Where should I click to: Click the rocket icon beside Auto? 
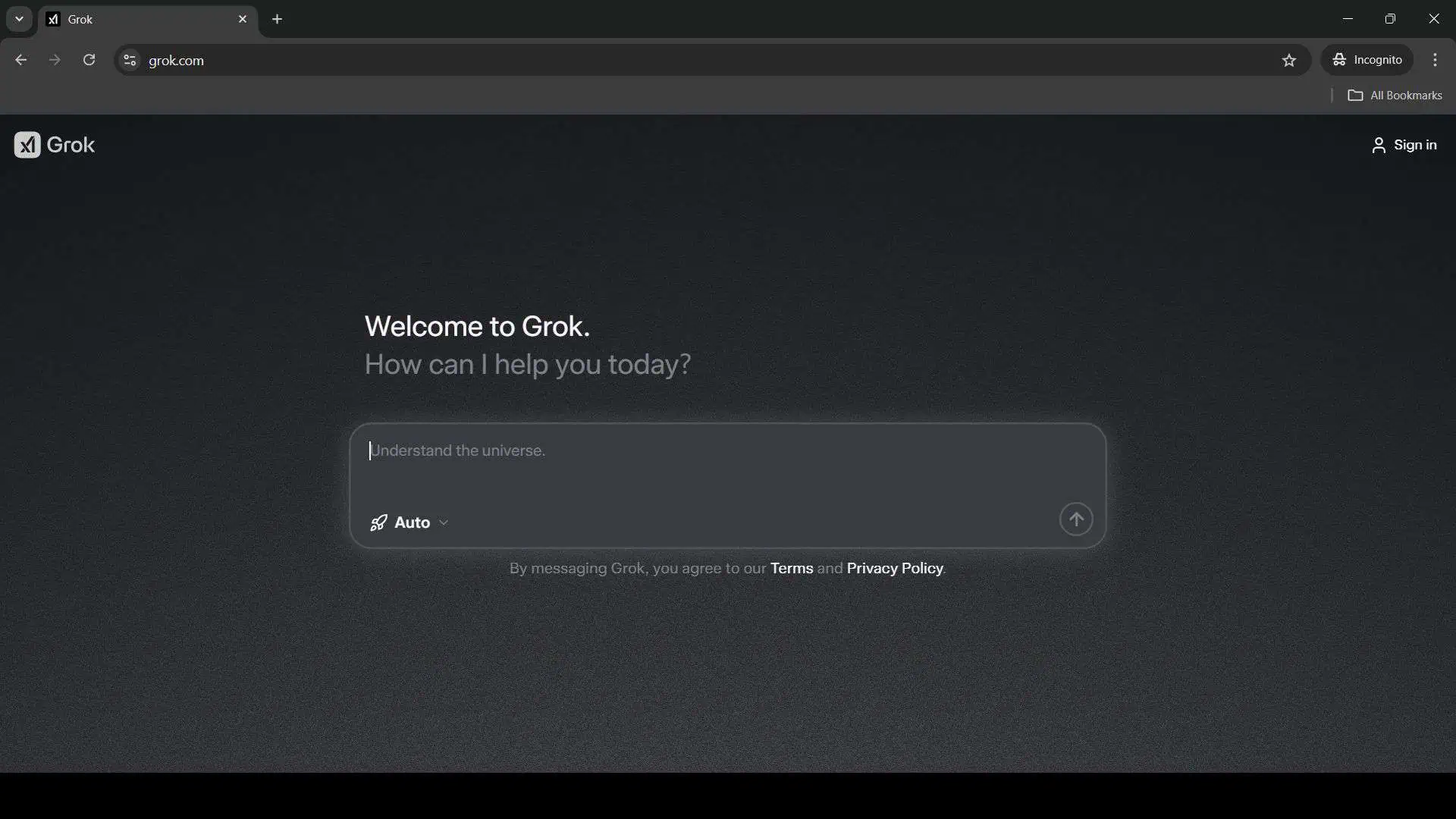tap(378, 522)
